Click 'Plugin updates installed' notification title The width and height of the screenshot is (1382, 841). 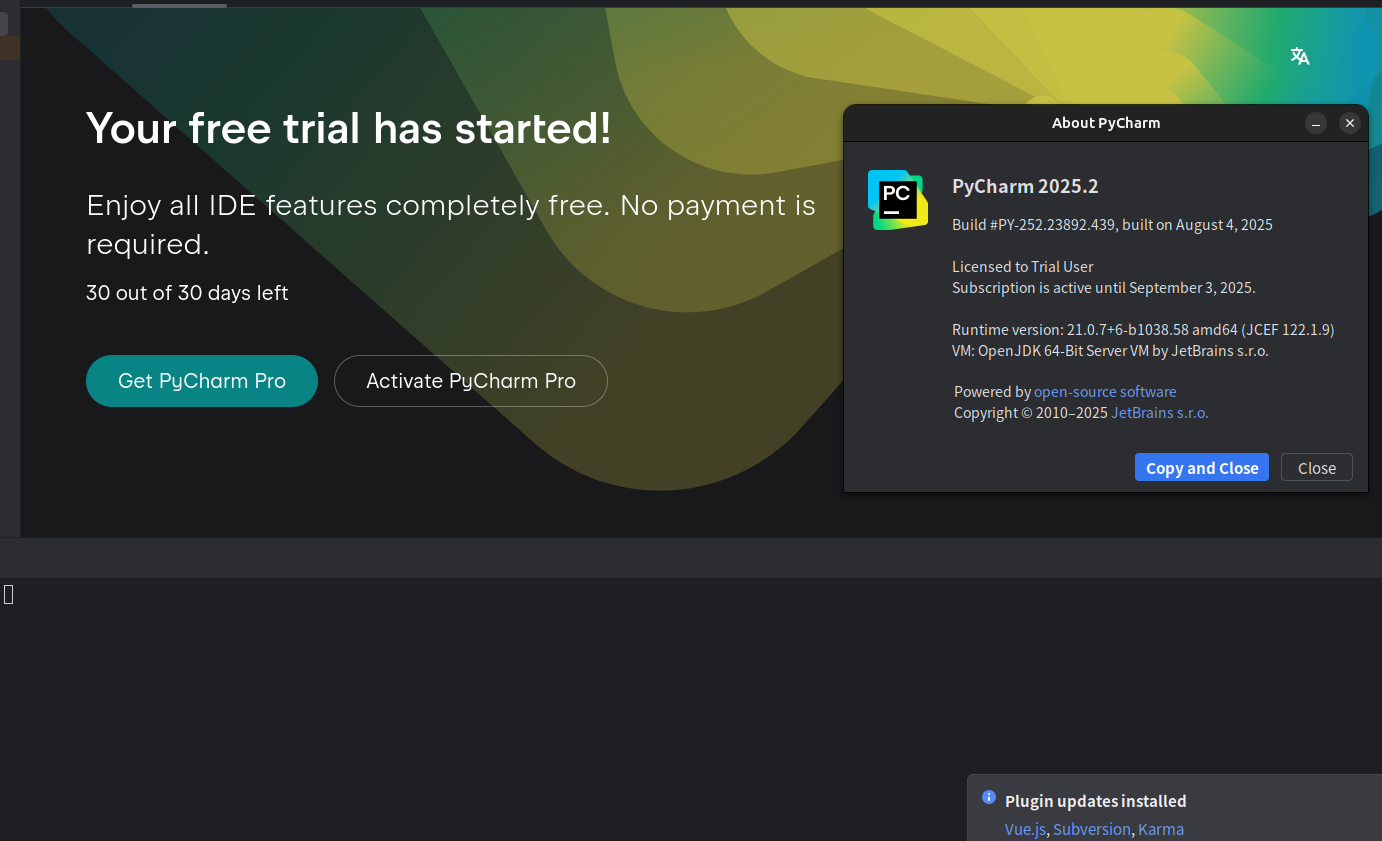coord(1096,801)
